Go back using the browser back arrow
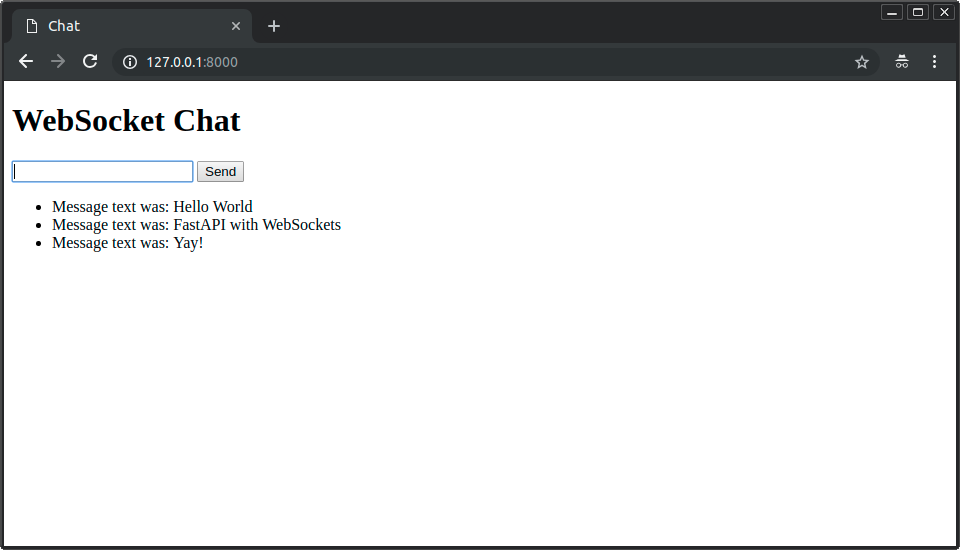 tap(26, 62)
